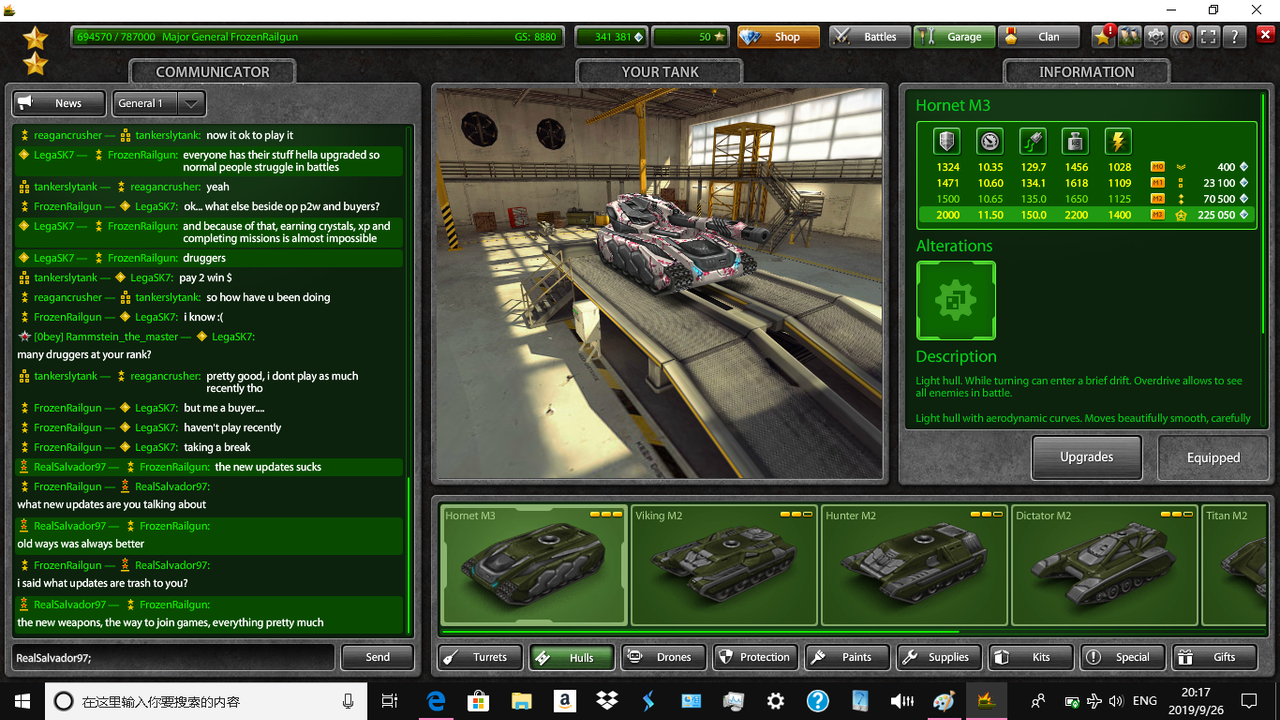Open the weight (kg) stat icon
Image resolution: width=1280 pixels, height=720 pixels.
[1075, 140]
